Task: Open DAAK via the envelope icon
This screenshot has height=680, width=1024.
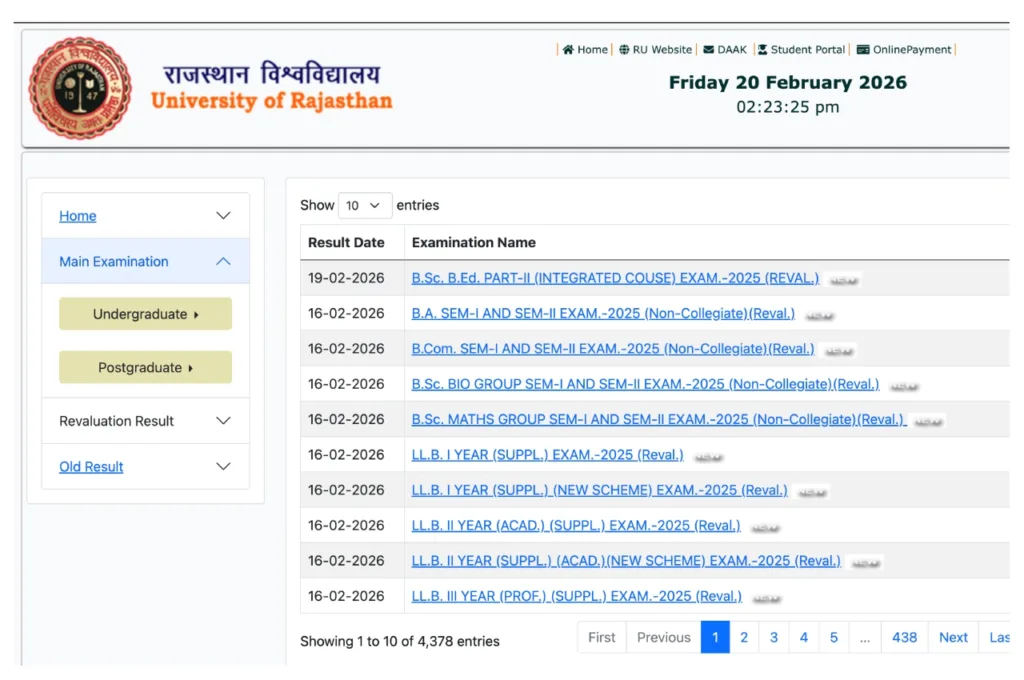Action: 709,49
